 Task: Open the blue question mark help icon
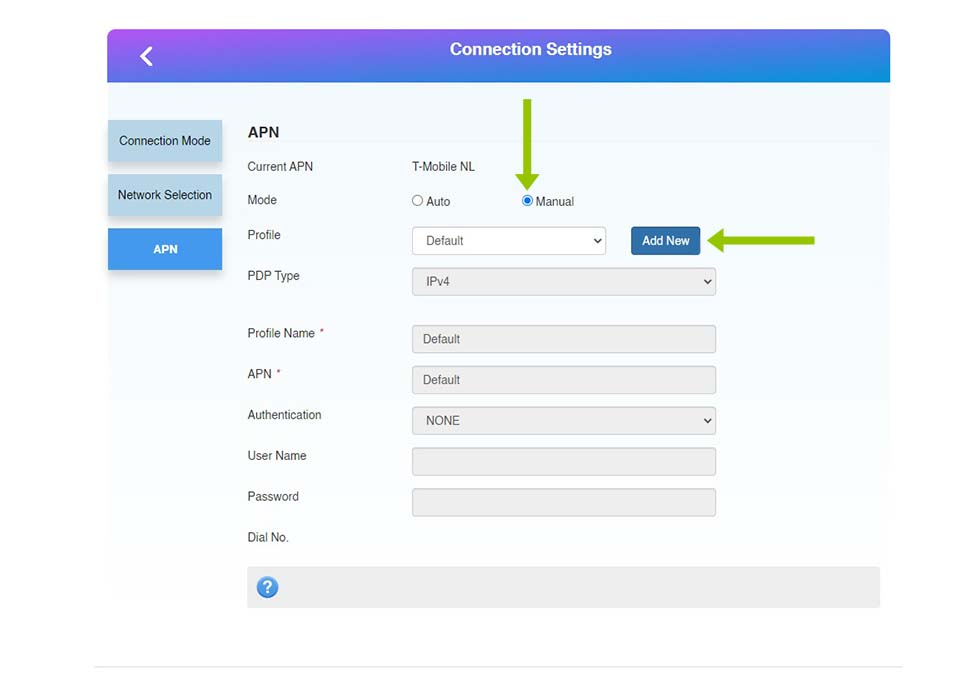[267, 587]
